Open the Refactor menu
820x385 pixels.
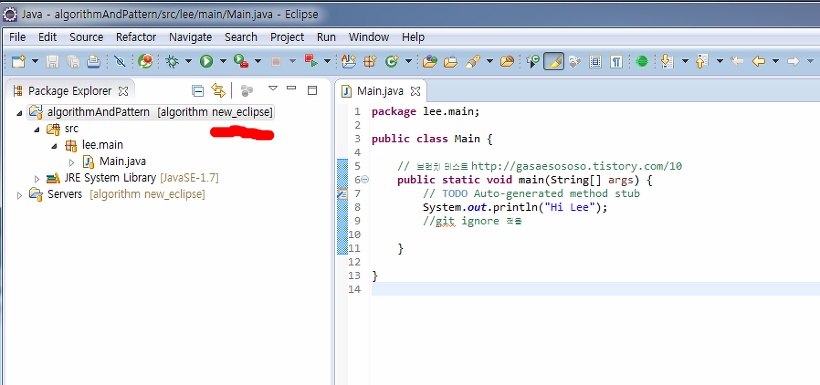click(x=136, y=37)
